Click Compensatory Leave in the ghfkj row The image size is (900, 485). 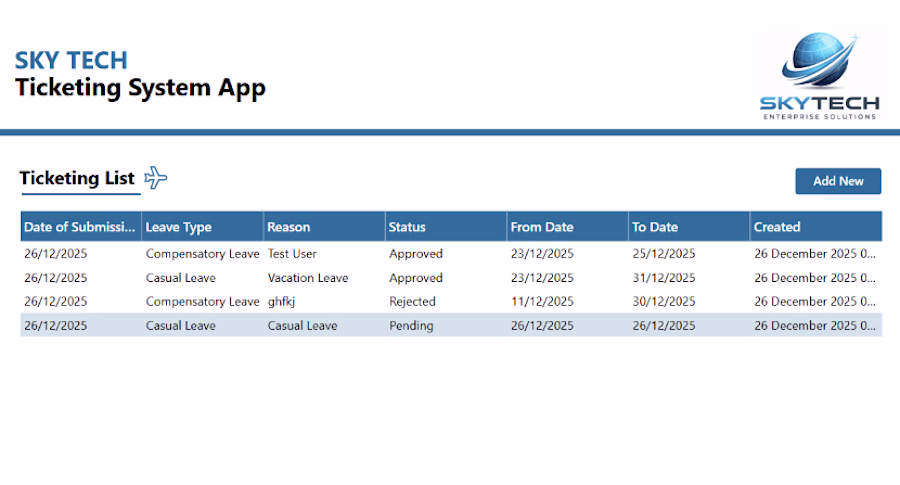[202, 301]
